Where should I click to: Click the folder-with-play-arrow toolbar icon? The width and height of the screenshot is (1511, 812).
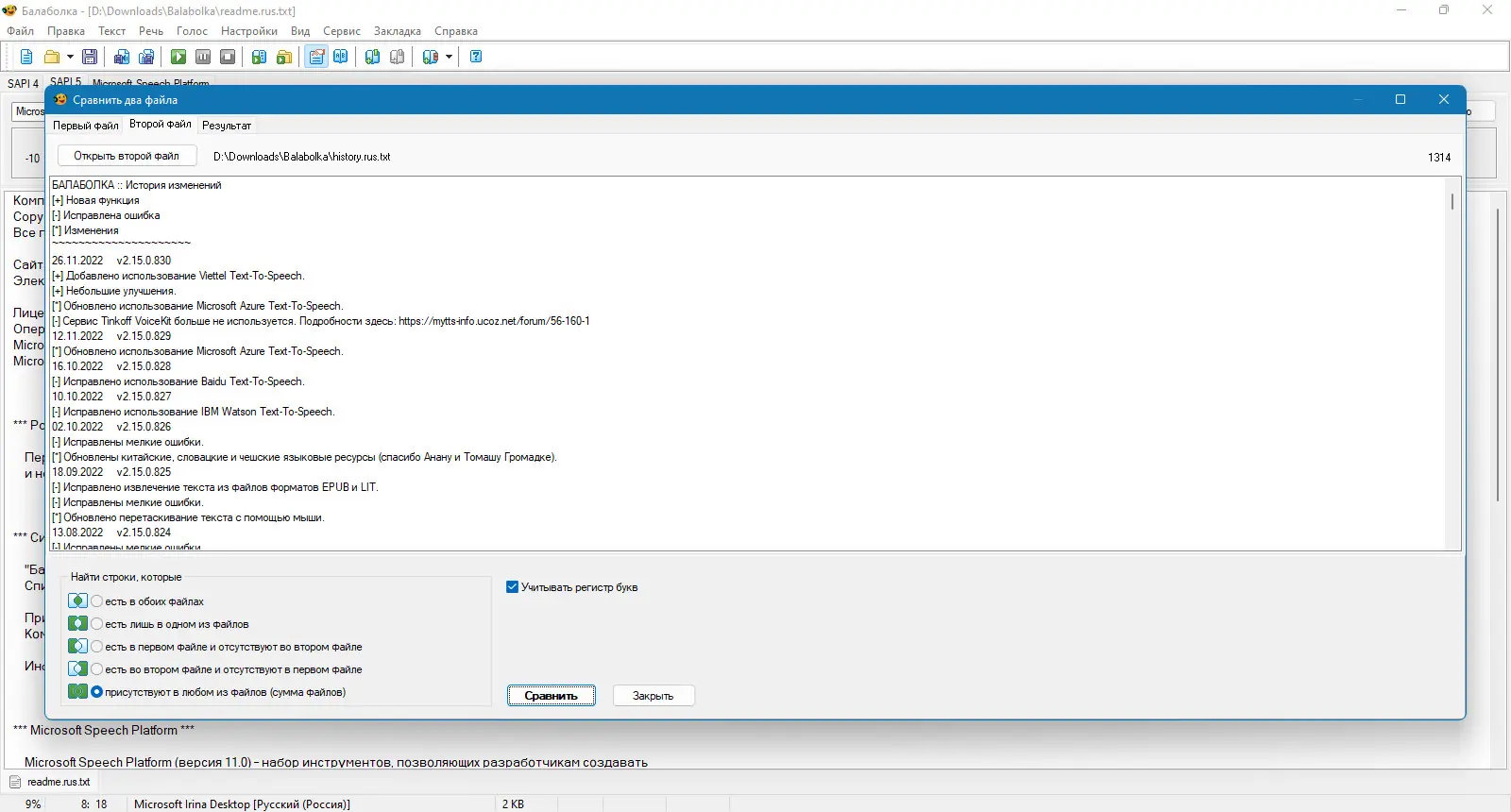coord(284,57)
